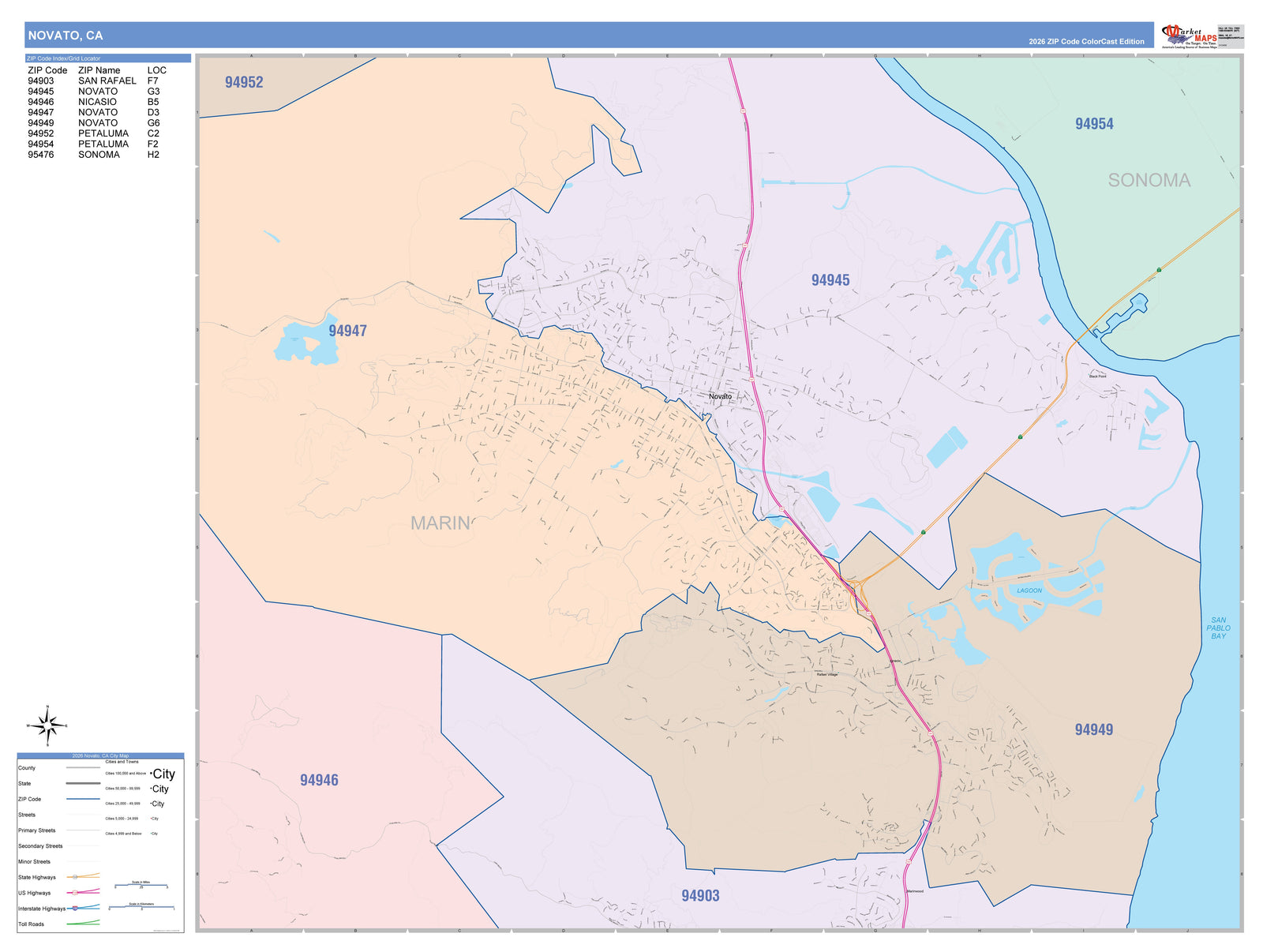The image size is (1263, 952).
Task: Click the 'ZIP Name' column header
Action: (x=99, y=70)
